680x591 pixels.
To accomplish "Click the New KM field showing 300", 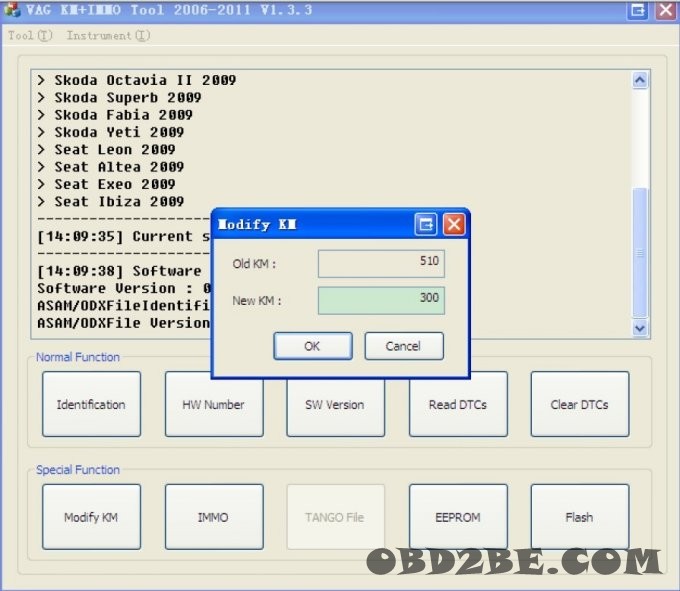I will click(x=381, y=300).
